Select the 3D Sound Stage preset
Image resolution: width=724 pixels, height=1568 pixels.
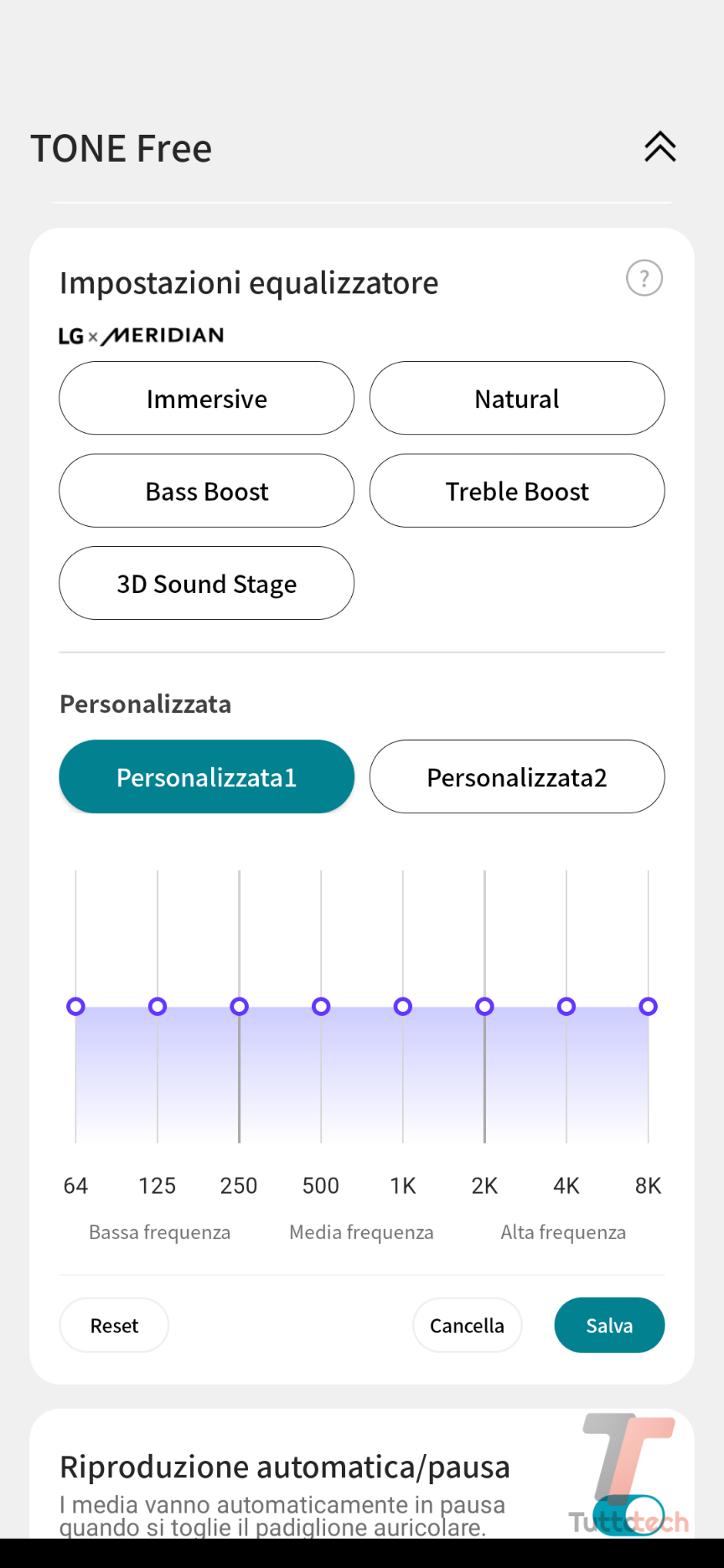(x=206, y=584)
